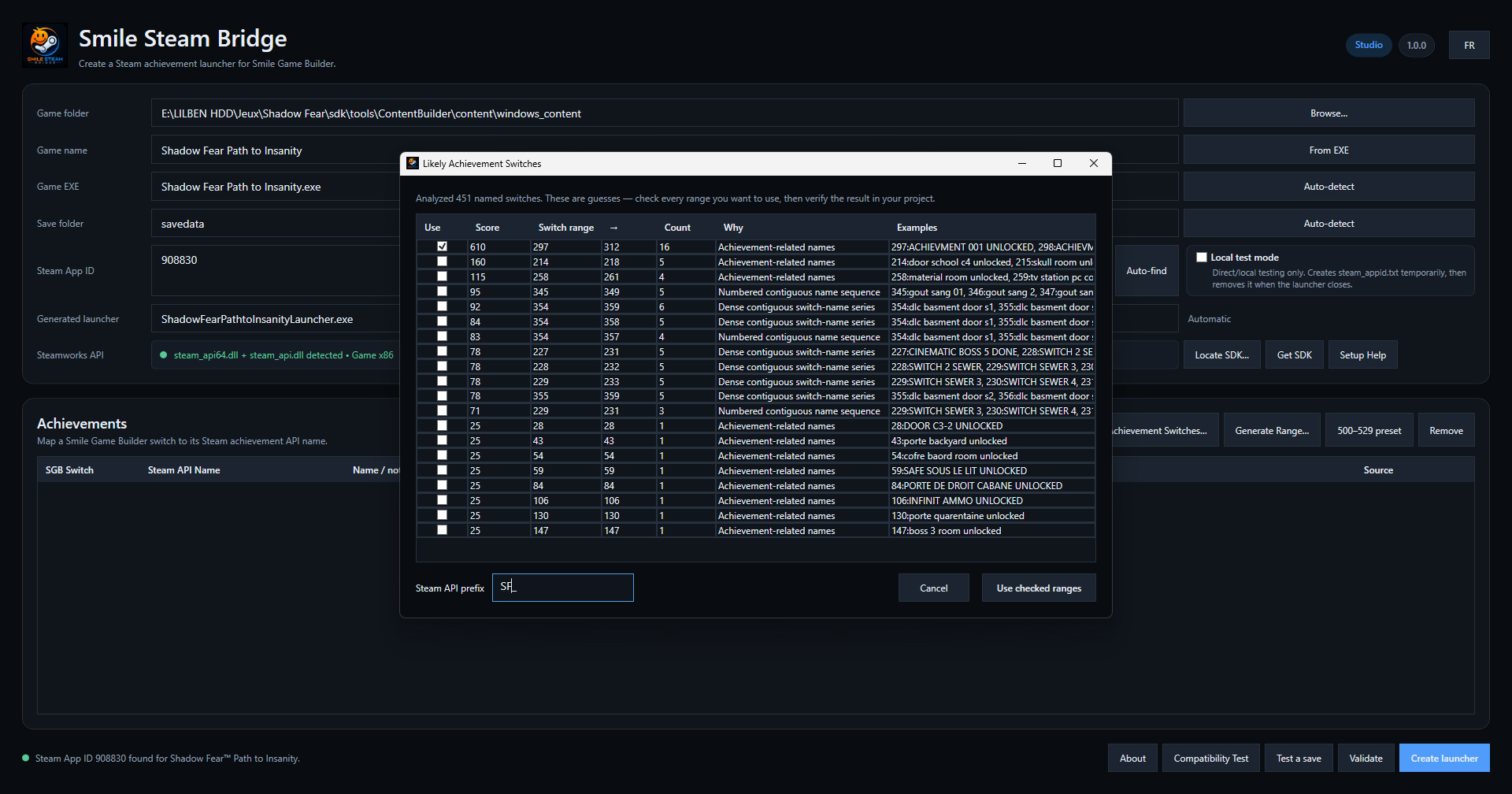Image resolution: width=1512 pixels, height=794 pixels.
Task: Click the score cell showing 160
Action: [499, 262]
